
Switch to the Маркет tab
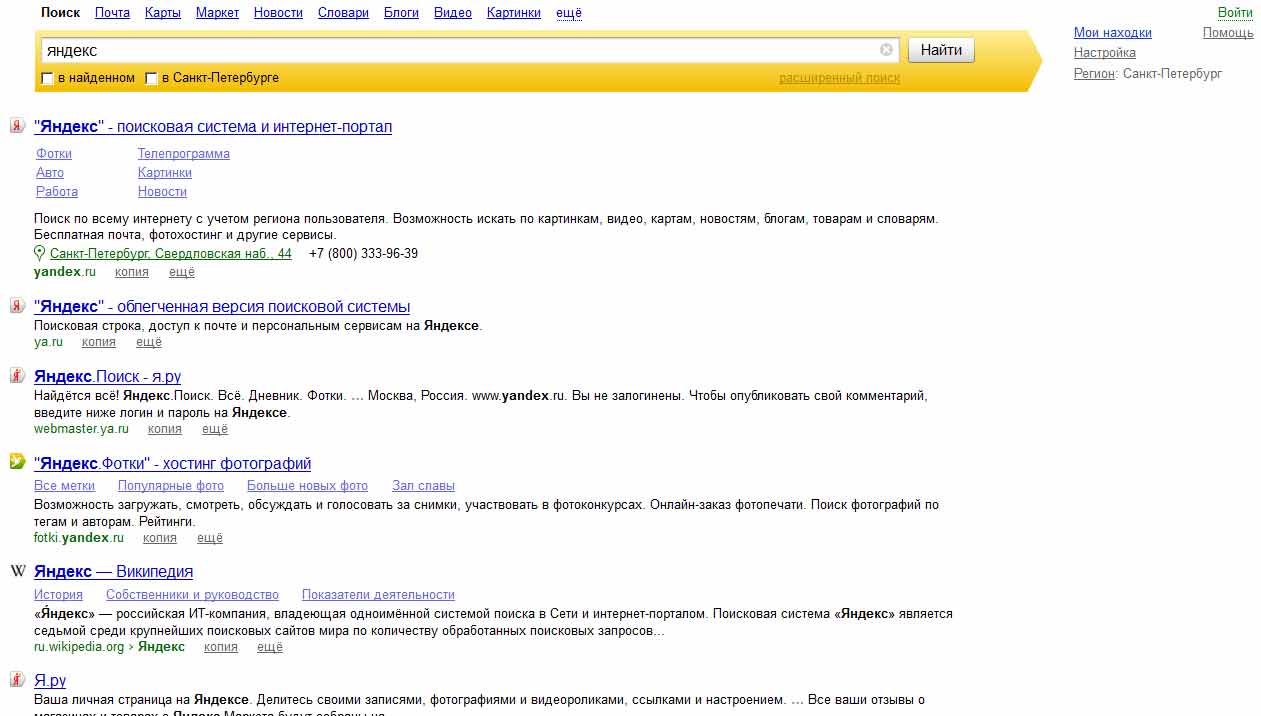[217, 13]
